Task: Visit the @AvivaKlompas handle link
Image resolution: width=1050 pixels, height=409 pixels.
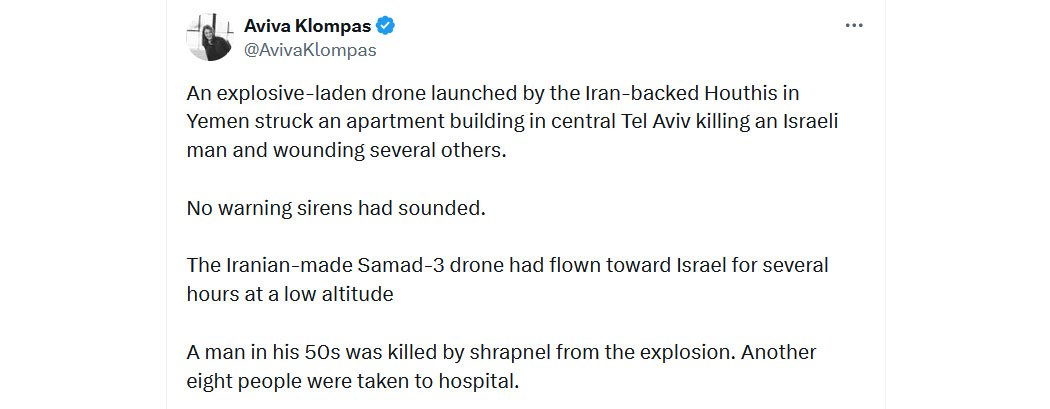Action: tap(310, 50)
